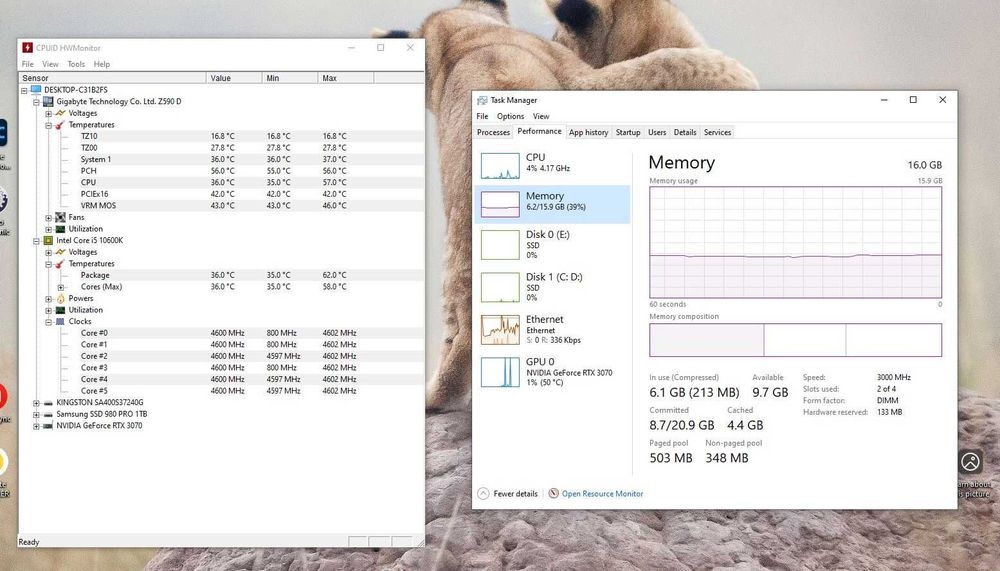Expand the NVIDIA GeForce RTX 3070 tree node
Image resolution: width=1000 pixels, height=571 pixels.
point(36,426)
